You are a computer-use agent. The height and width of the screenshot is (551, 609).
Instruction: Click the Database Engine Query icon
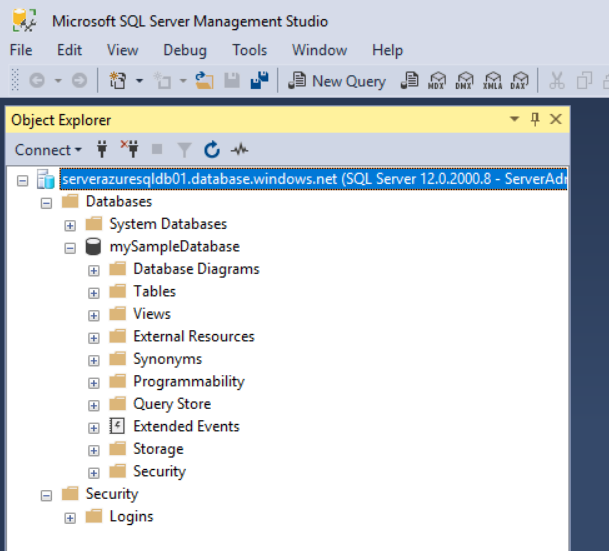click(x=409, y=80)
